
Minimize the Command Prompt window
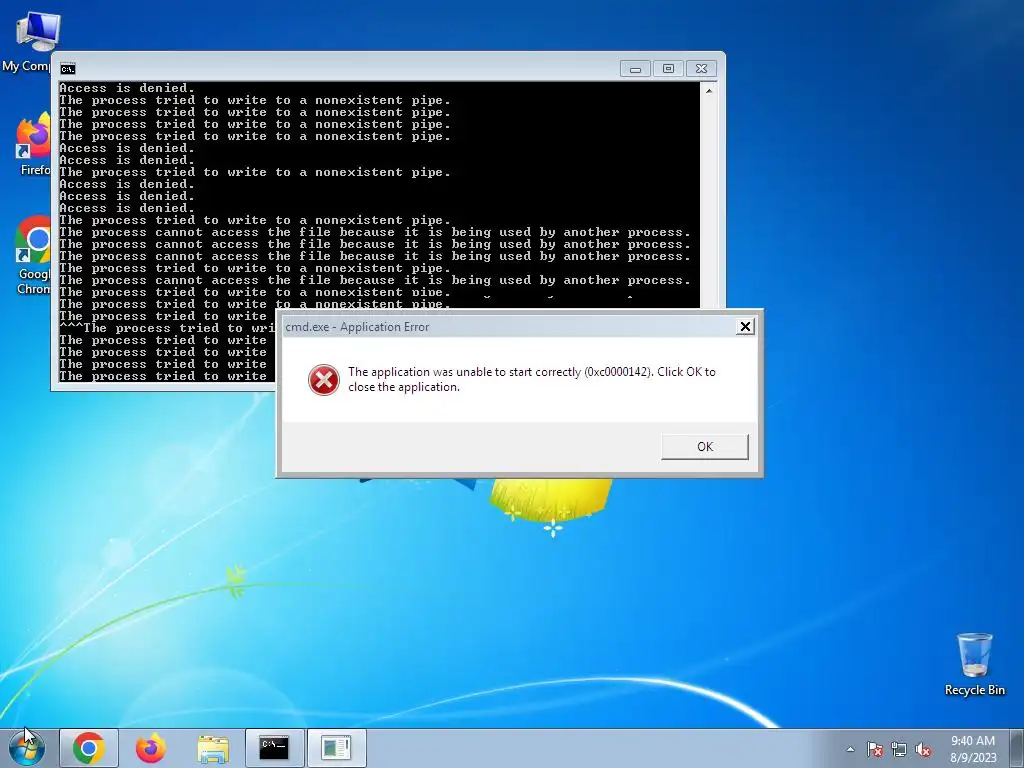[x=635, y=69]
